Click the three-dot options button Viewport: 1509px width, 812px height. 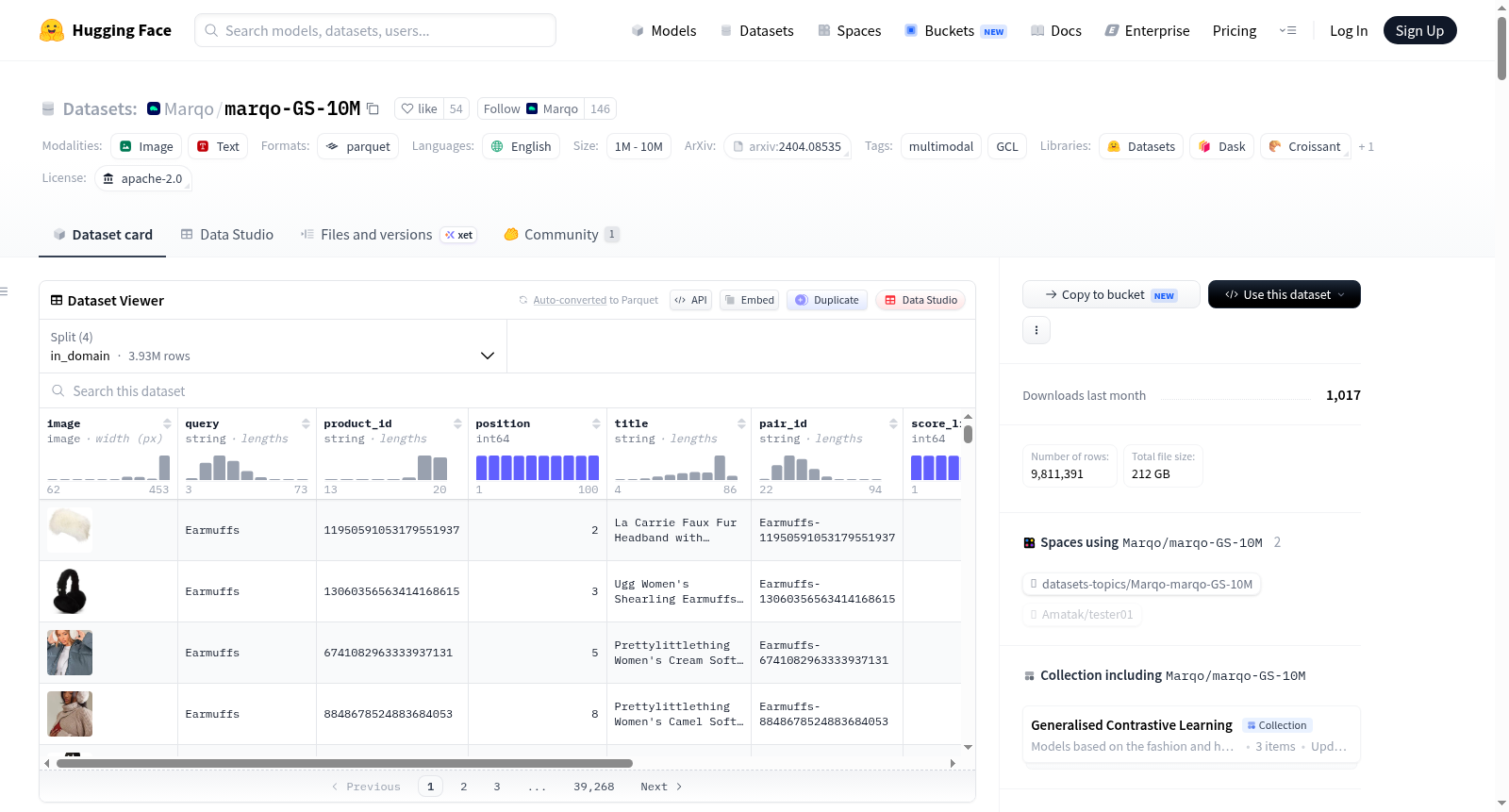(x=1036, y=330)
